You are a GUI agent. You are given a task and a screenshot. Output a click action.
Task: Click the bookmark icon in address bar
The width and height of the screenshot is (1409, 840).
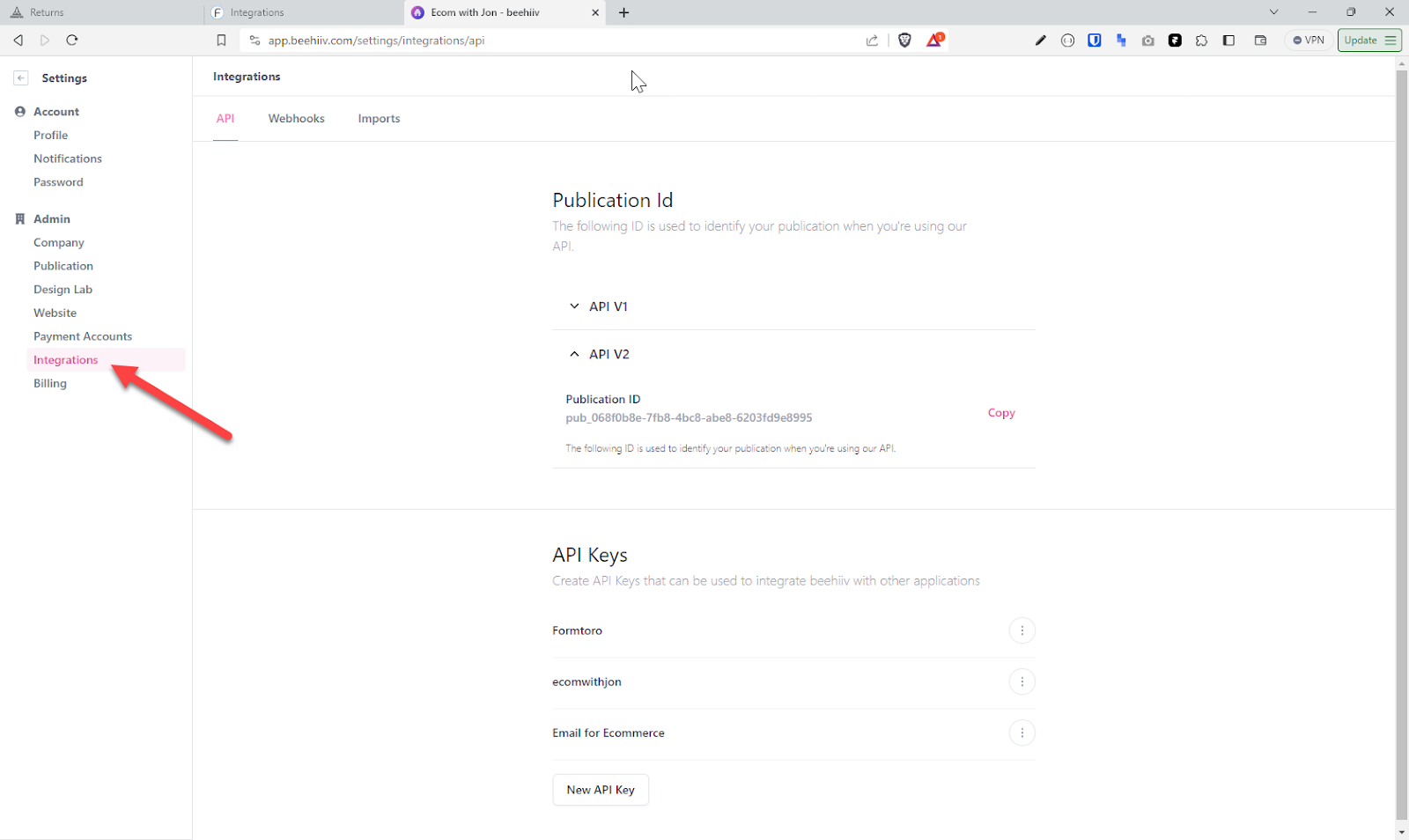(221, 41)
